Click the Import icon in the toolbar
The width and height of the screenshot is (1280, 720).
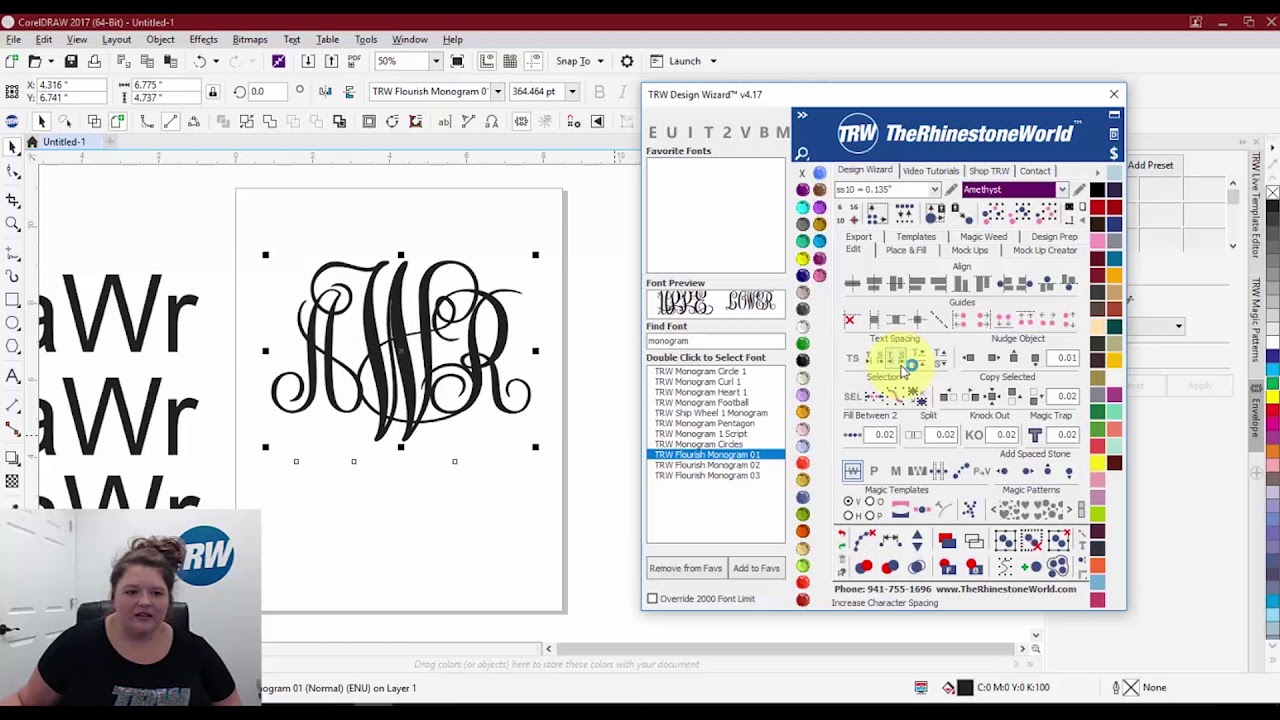(308, 61)
